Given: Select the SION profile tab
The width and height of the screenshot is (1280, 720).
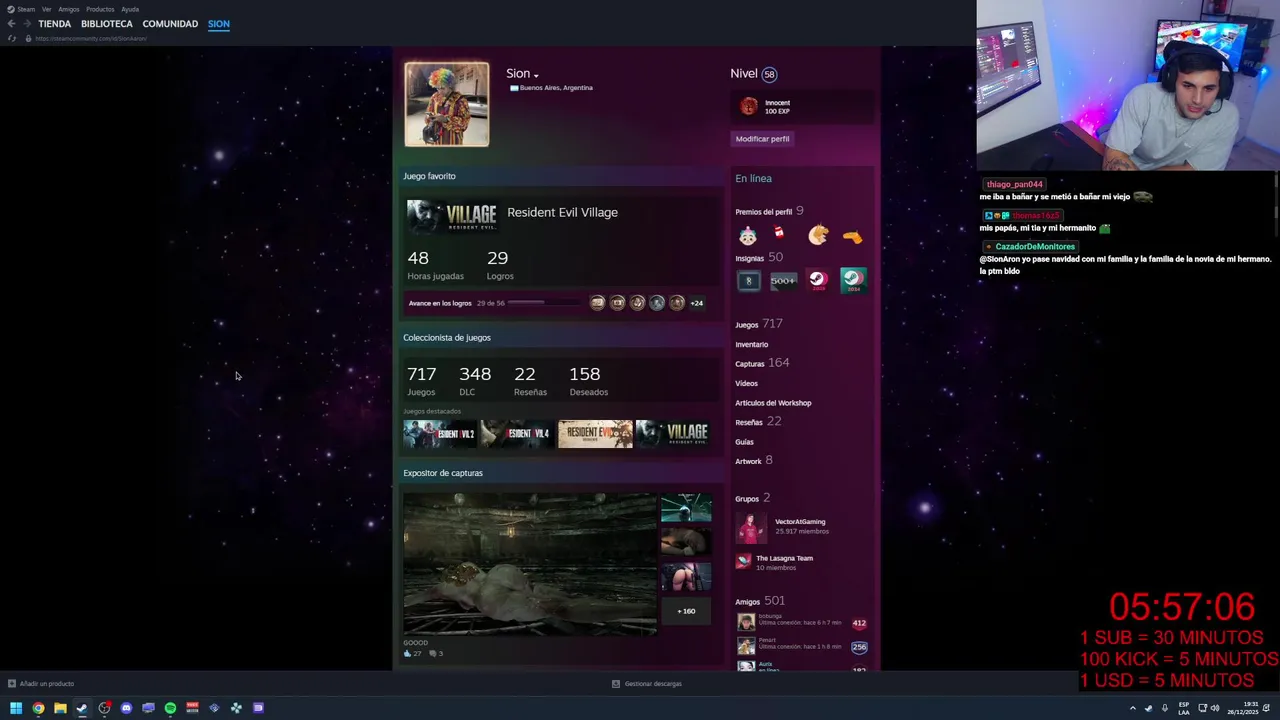Looking at the screenshot, I should pos(219,24).
